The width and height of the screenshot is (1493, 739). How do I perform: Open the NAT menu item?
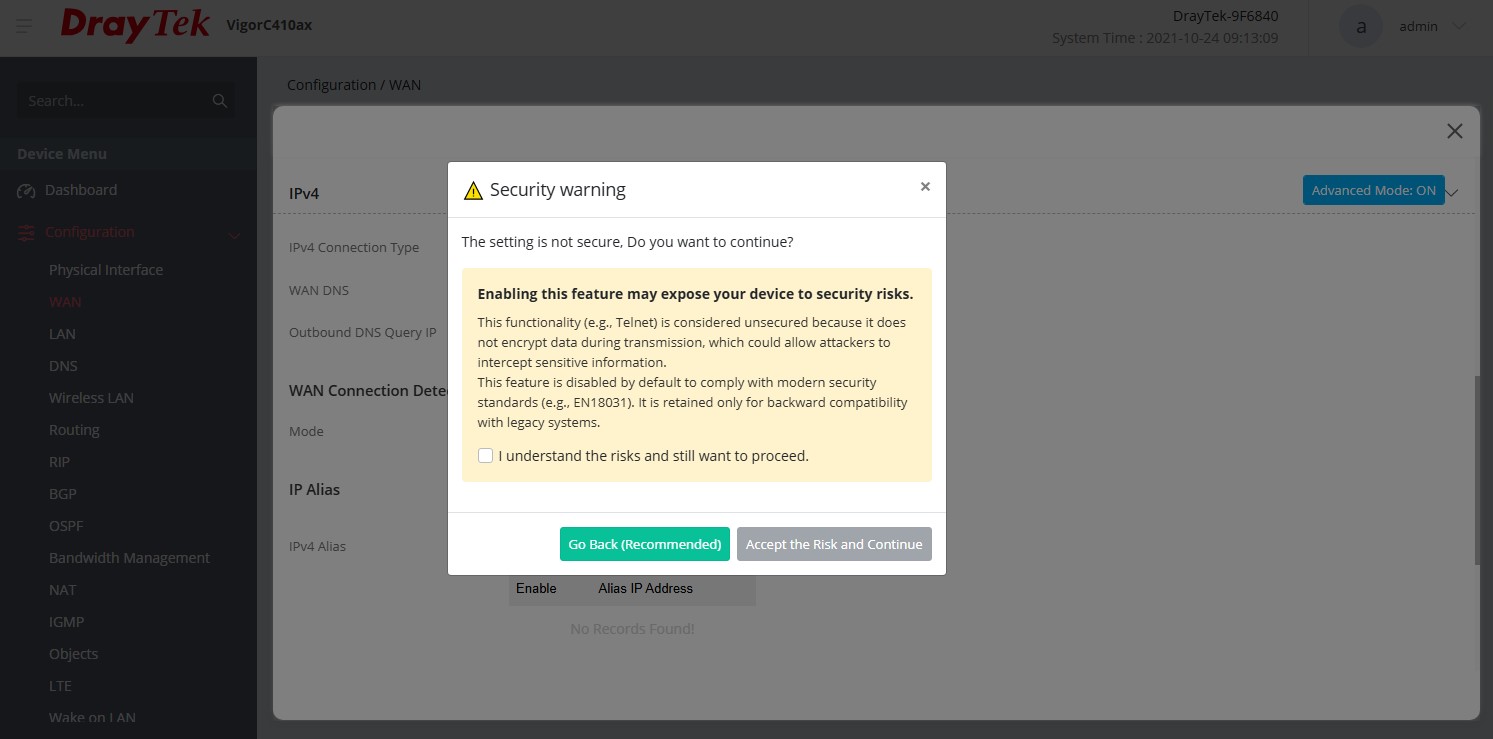coord(63,590)
